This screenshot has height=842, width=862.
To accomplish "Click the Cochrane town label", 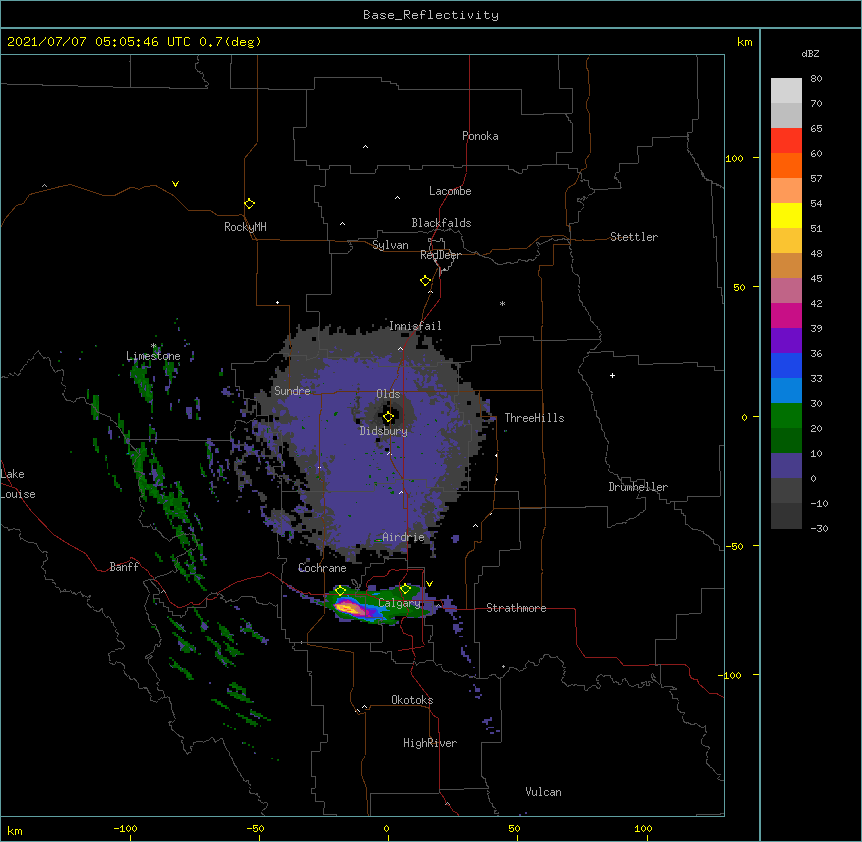I will click(x=322, y=568).
